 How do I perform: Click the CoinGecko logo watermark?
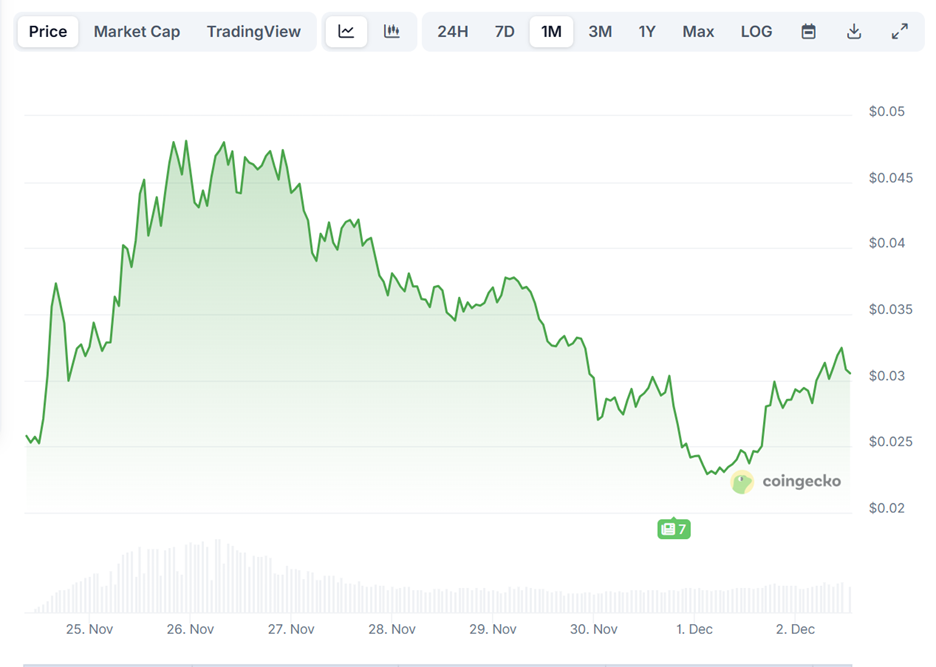786,482
